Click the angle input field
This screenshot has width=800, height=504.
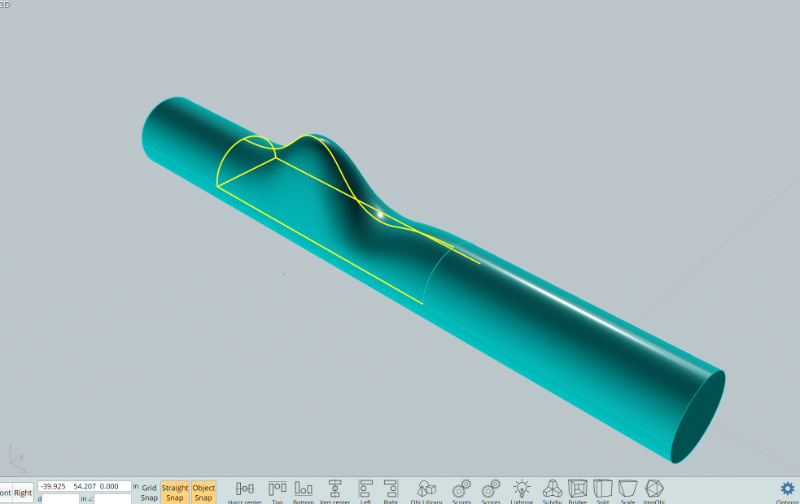(x=112, y=499)
